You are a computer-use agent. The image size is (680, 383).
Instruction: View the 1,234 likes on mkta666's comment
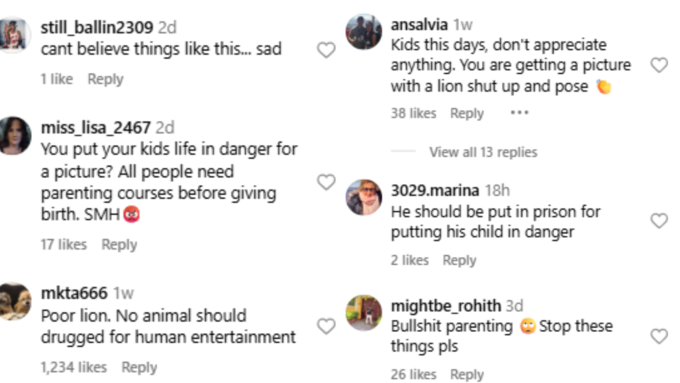click(74, 367)
